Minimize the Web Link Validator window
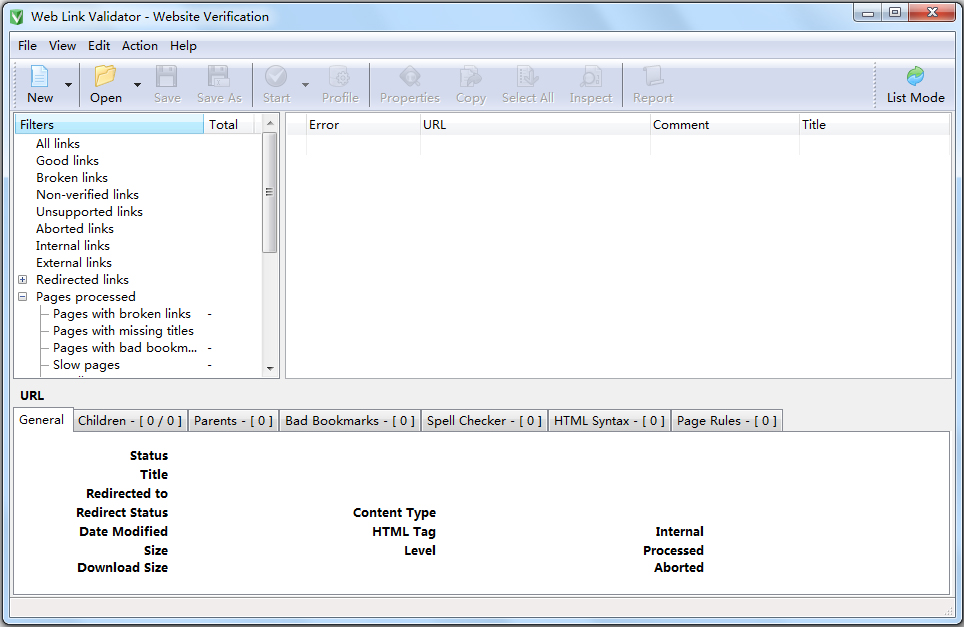 pyautogui.click(x=867, y=13)
